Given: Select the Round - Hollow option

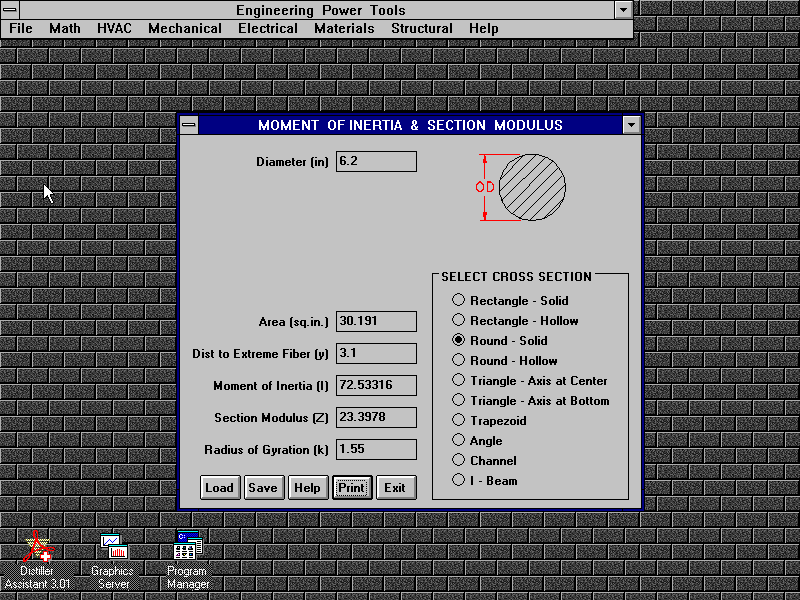Looking at the screenshot, I should [458, 360].
